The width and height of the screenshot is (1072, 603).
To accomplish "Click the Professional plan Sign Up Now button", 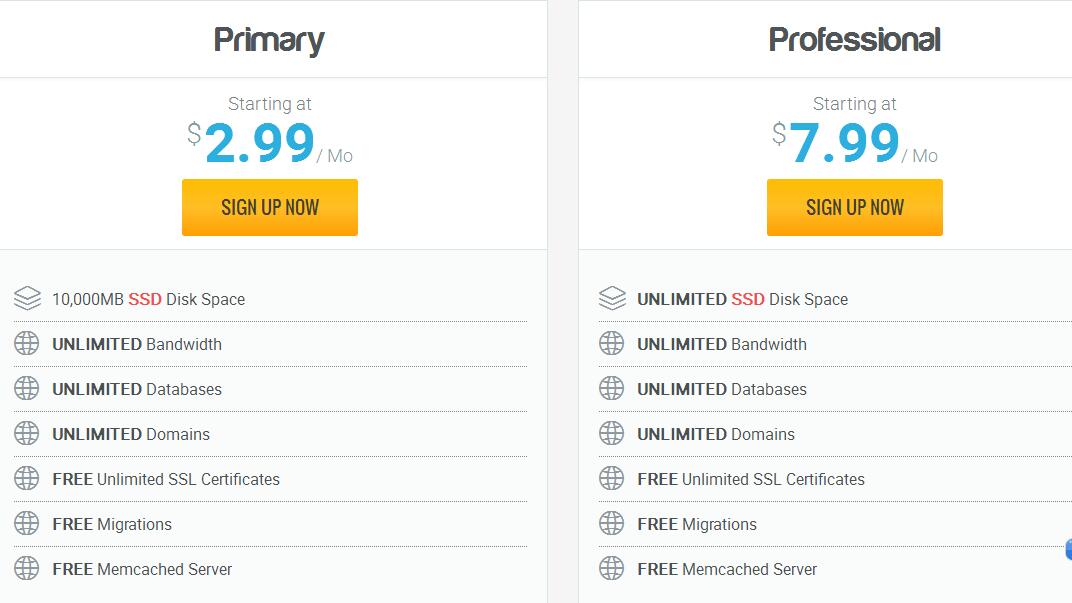I will (854, 208).
